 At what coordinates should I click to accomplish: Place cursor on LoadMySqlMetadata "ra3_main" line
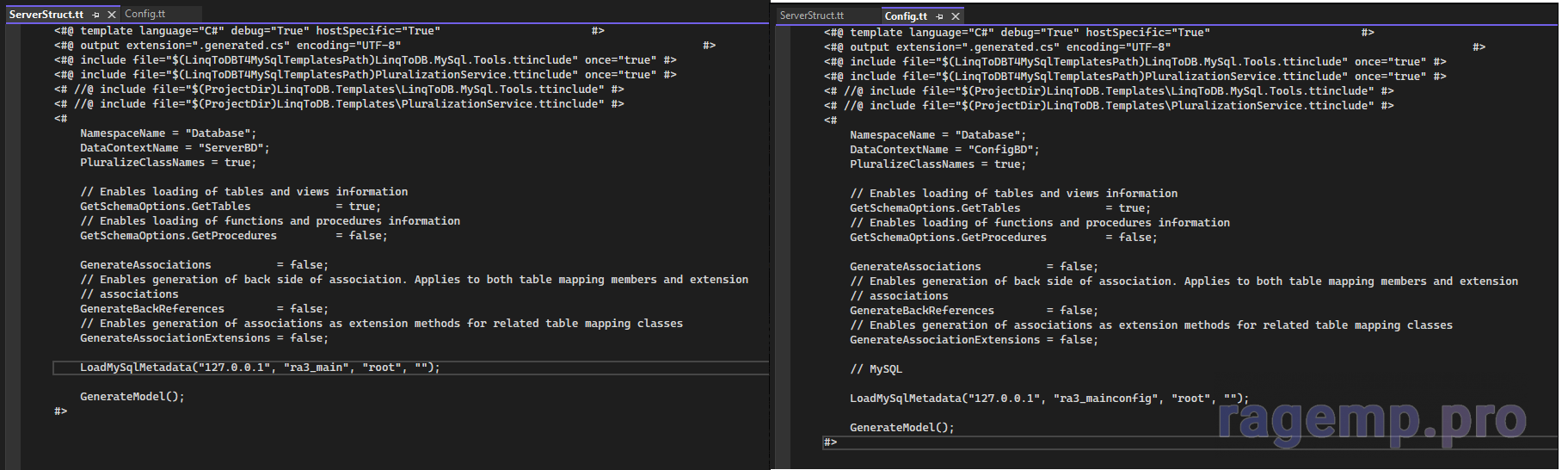[259, 368]
